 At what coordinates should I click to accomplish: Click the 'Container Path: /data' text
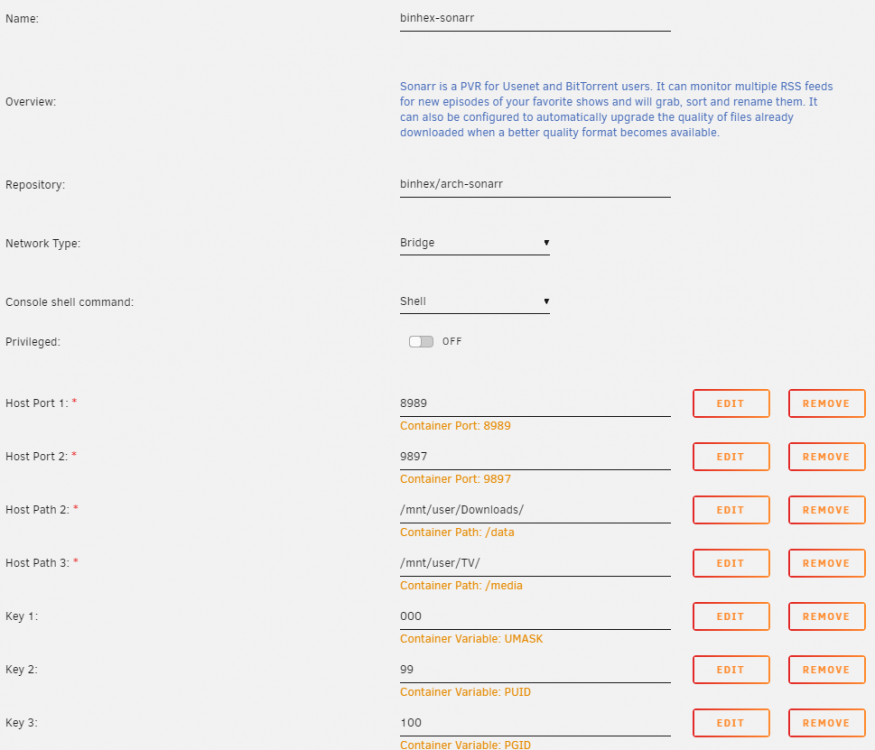click(x=457, y=532)
